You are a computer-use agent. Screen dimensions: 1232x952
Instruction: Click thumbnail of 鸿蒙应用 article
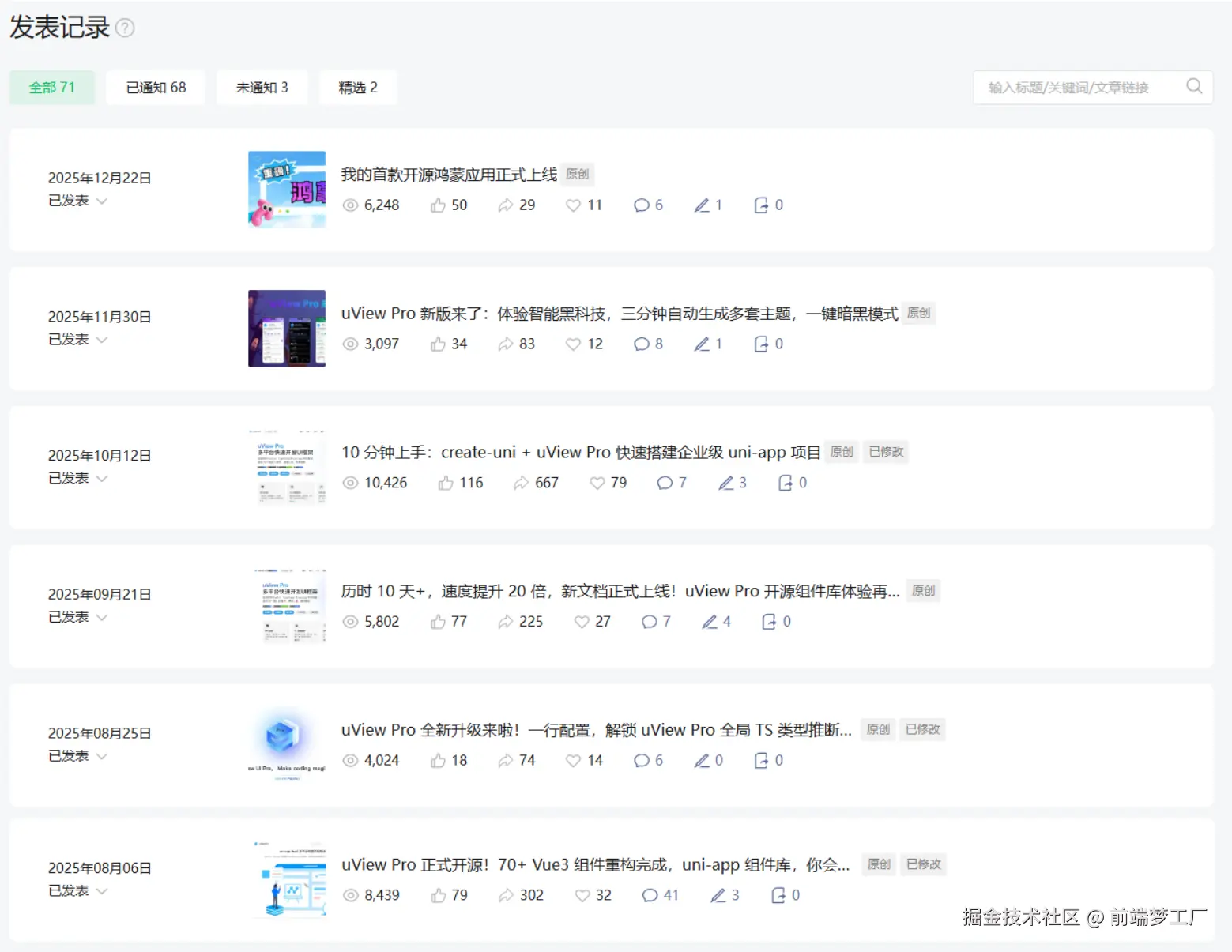[287, 190]
